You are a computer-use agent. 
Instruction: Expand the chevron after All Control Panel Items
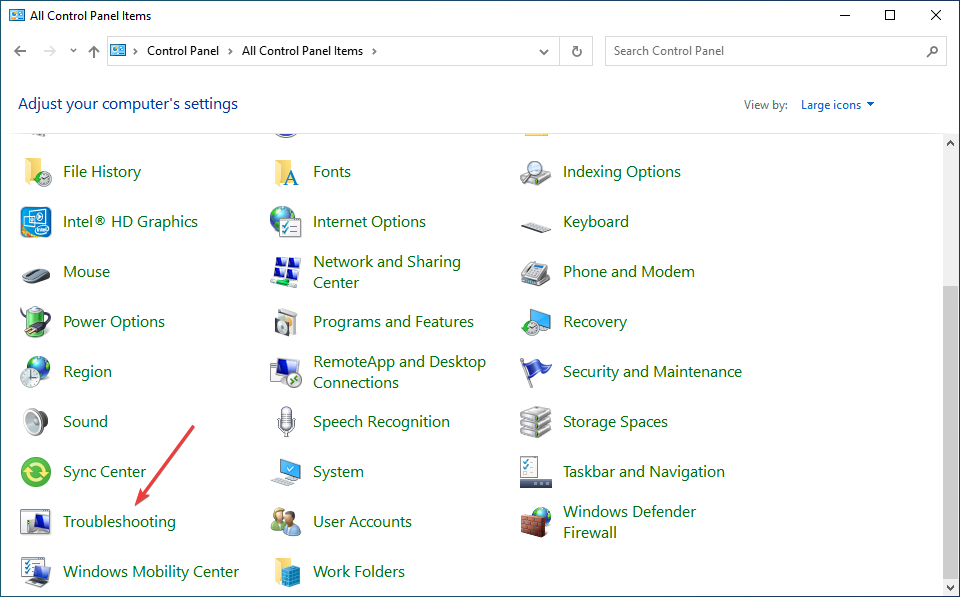pos(374,51)
